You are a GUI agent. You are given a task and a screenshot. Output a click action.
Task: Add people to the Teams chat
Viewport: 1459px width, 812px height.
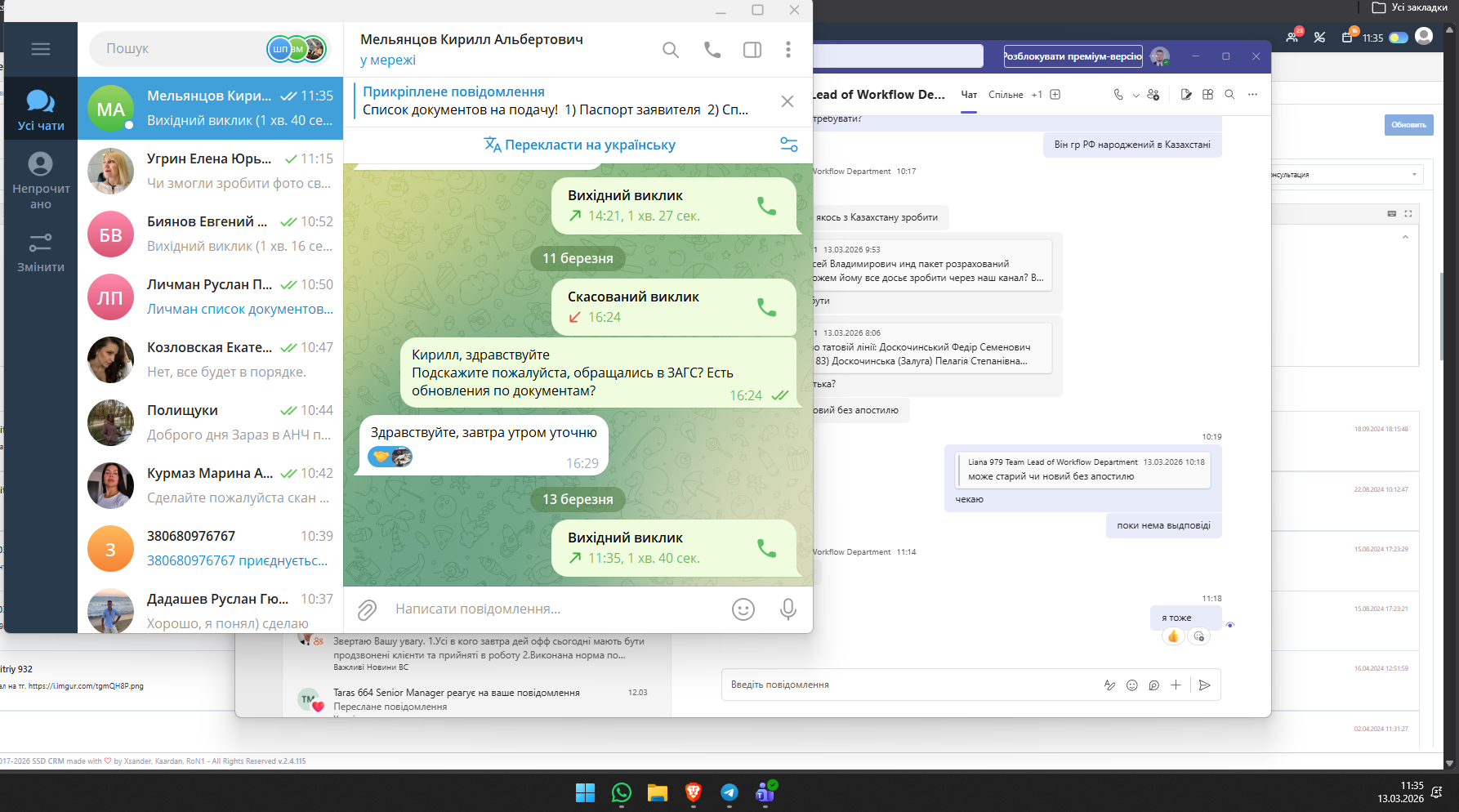click(x=1153, y=95)
